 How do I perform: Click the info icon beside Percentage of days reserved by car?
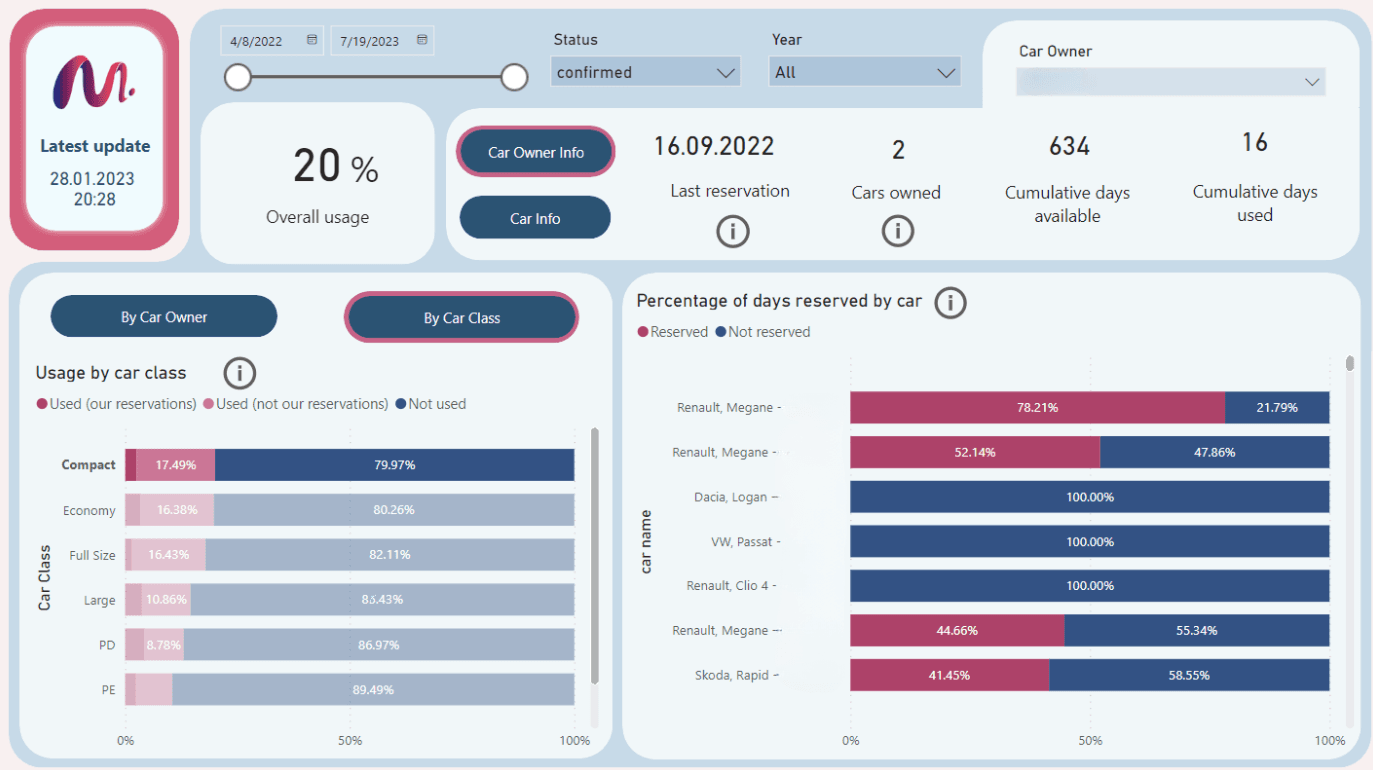pos(950,302)
